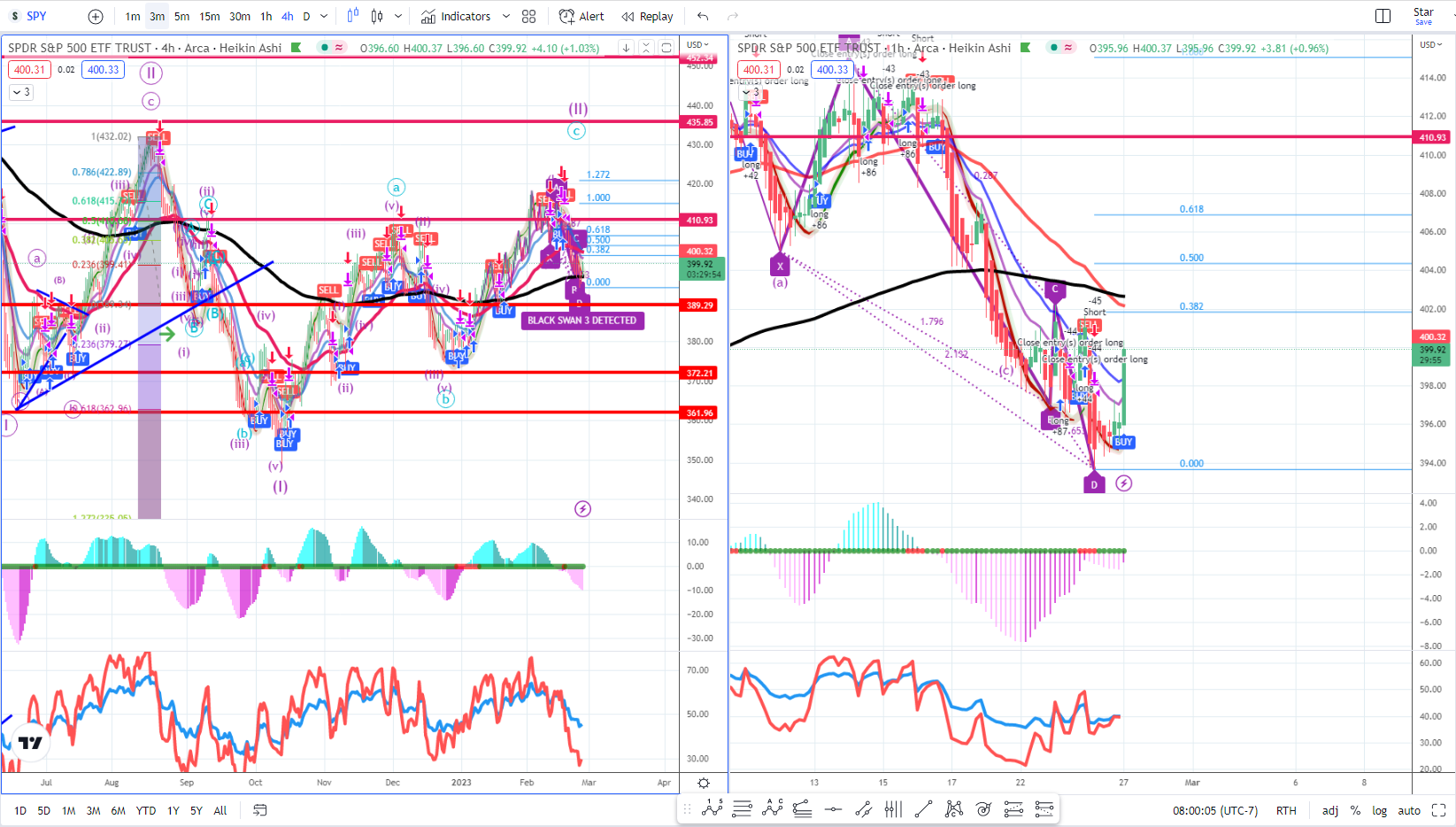Select the horizontal lines drawing tool
The image size is (1456, 827).
(743, 808)
